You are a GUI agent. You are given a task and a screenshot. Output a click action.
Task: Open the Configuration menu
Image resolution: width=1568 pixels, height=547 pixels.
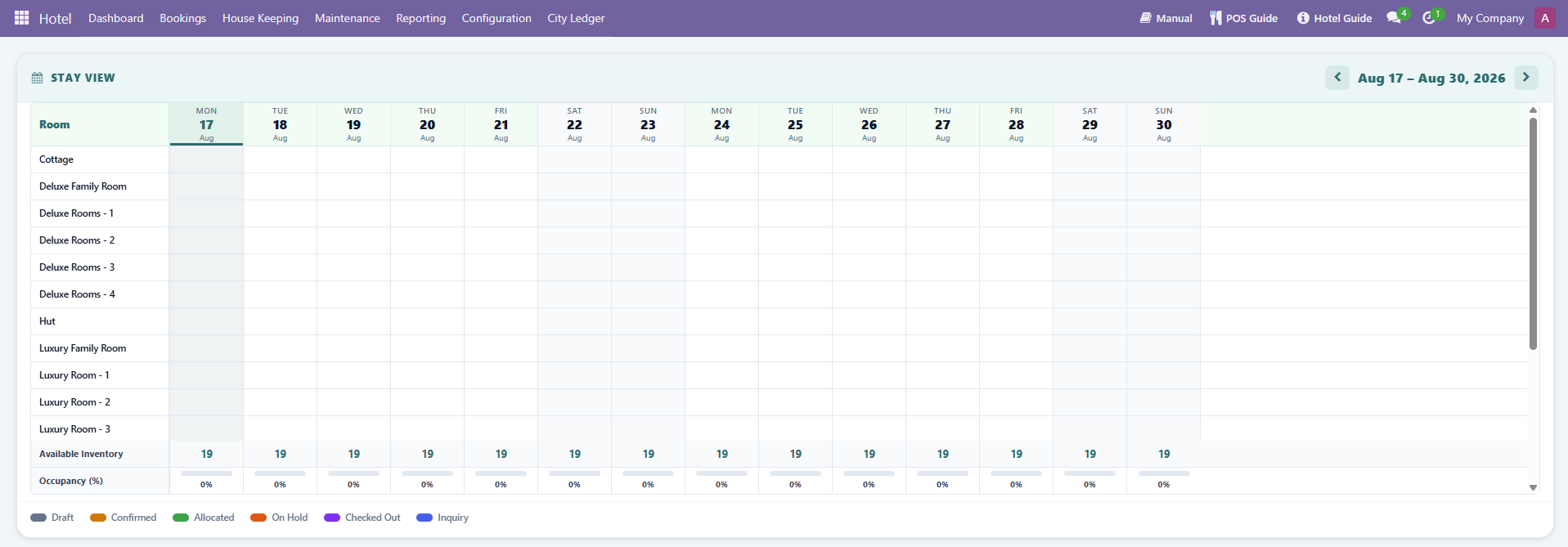tap(496, 18)
